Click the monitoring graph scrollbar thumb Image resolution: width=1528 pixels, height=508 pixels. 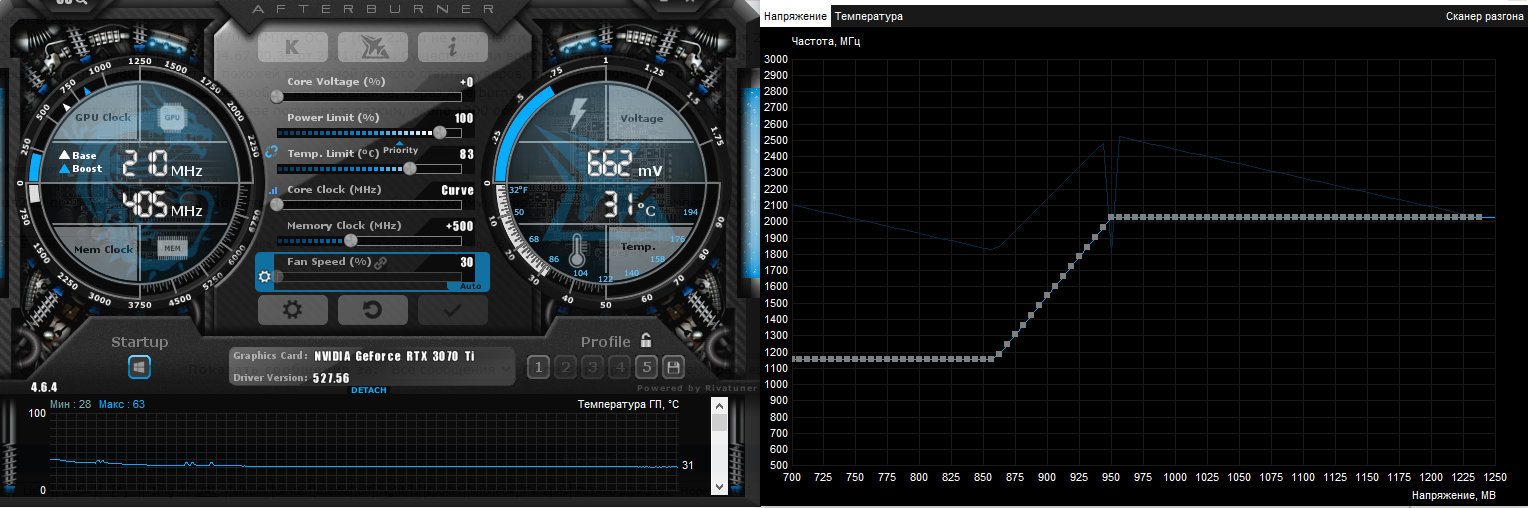[x=719, y=423]
